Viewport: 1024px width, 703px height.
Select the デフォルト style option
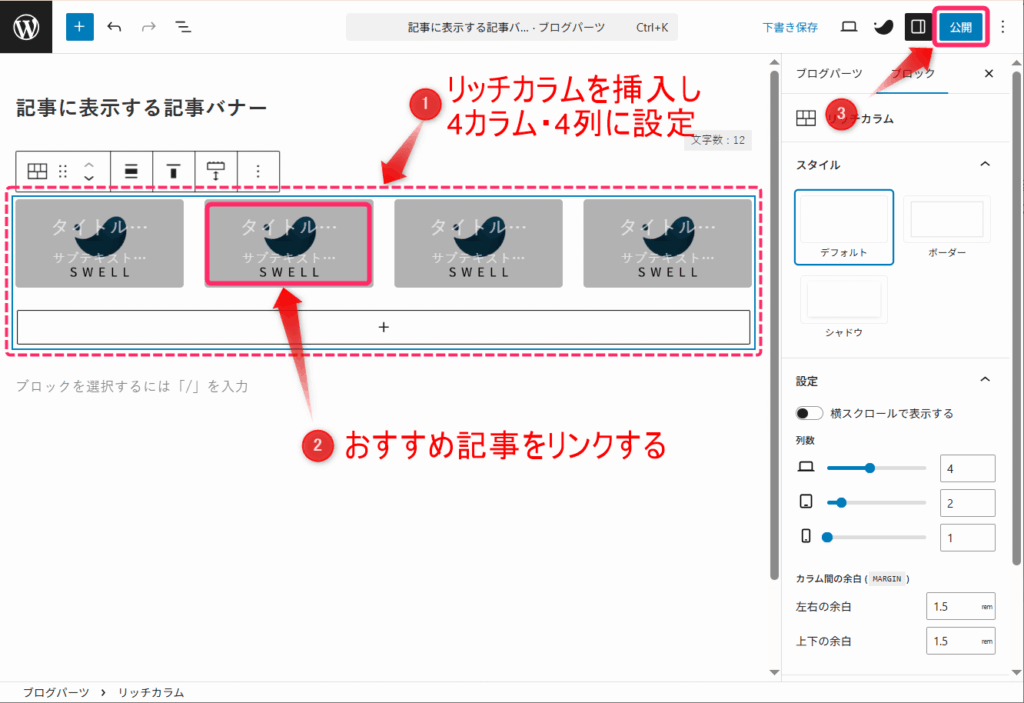click(x=844, y=226)
